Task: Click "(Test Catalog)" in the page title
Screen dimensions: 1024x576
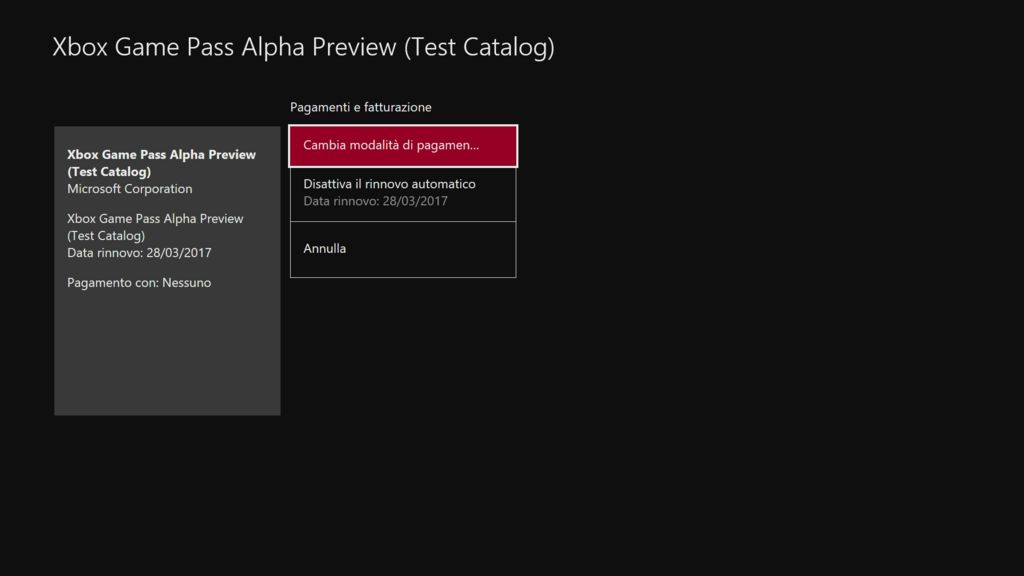Action: pos(479,47)
